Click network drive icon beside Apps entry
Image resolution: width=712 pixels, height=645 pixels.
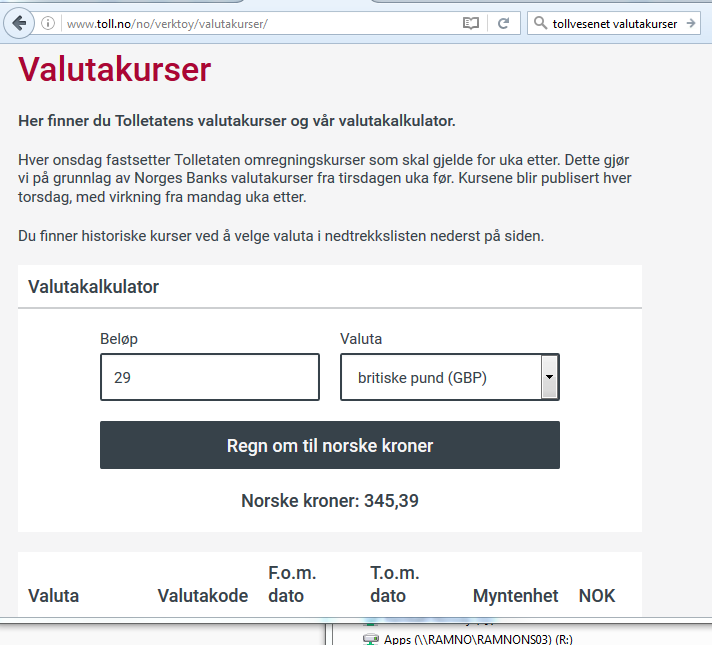[371, 639]
